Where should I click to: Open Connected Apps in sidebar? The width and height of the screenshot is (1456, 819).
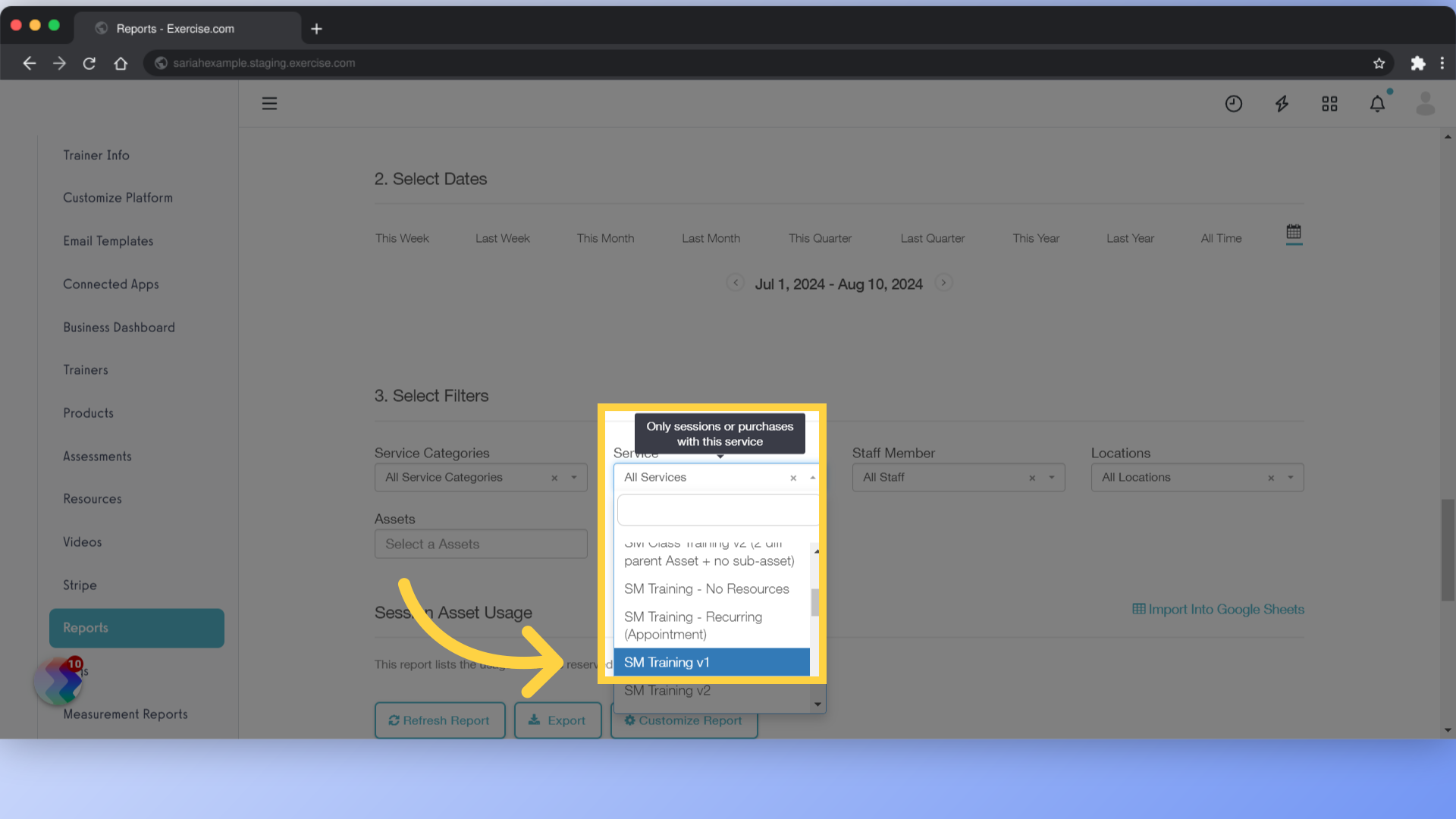pos(111,284)
